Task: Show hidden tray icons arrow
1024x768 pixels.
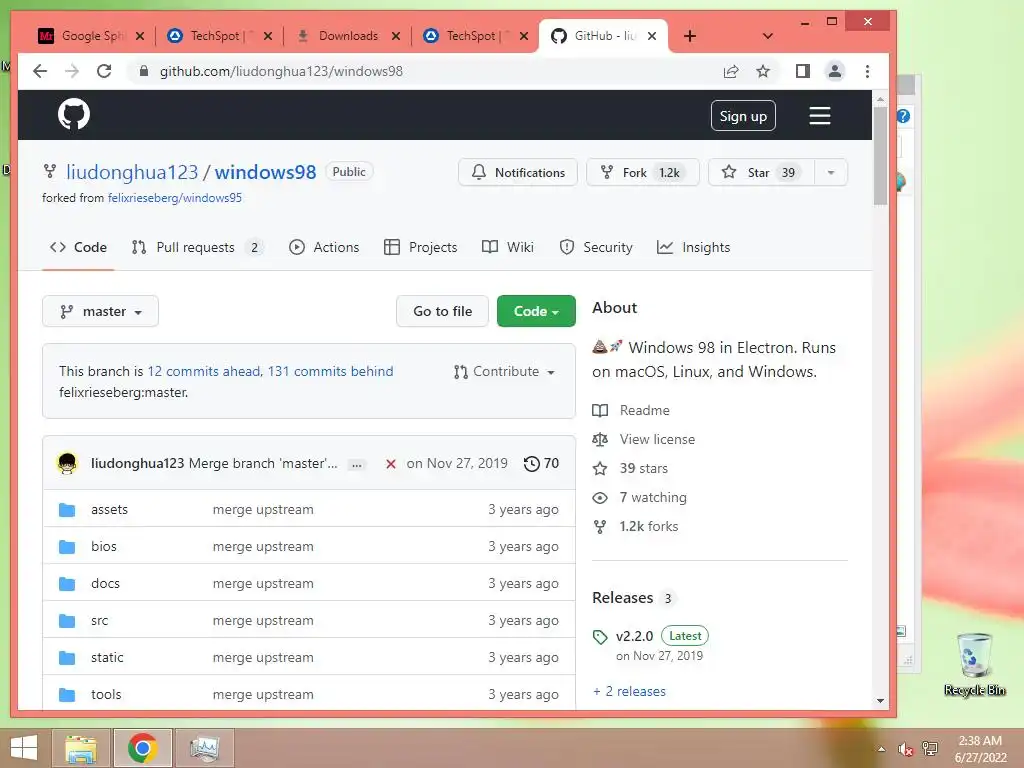Action: [882, 749]
